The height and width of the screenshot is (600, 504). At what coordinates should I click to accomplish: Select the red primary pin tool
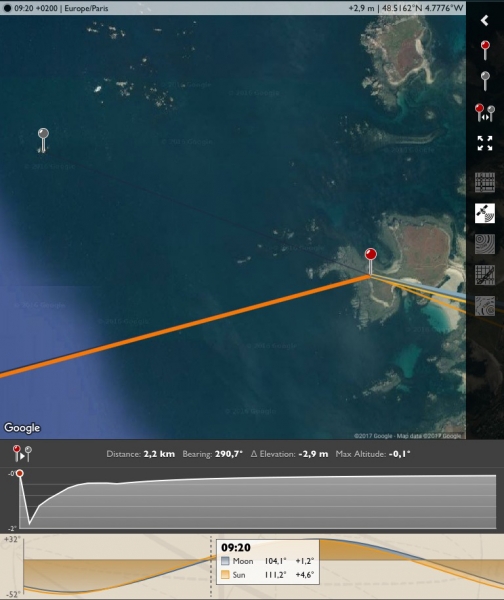[485, 50]
